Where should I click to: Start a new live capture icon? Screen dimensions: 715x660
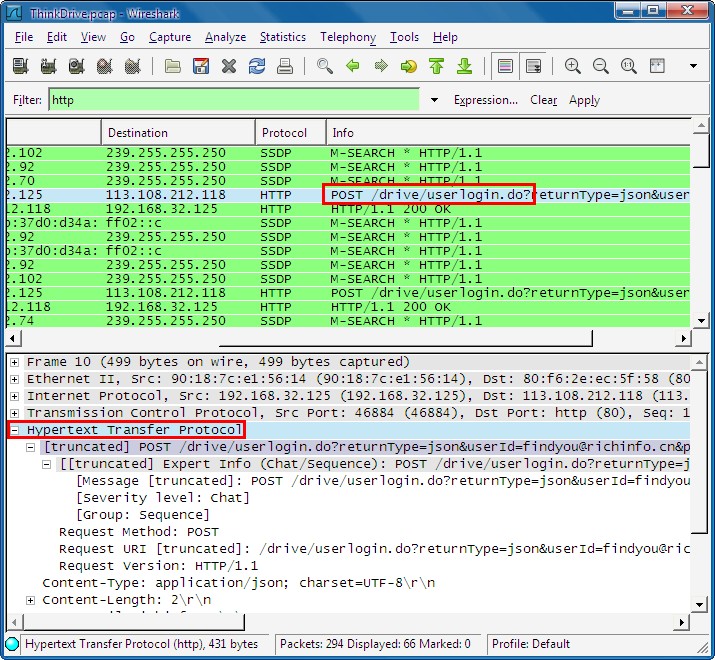[x=77, y=66]
